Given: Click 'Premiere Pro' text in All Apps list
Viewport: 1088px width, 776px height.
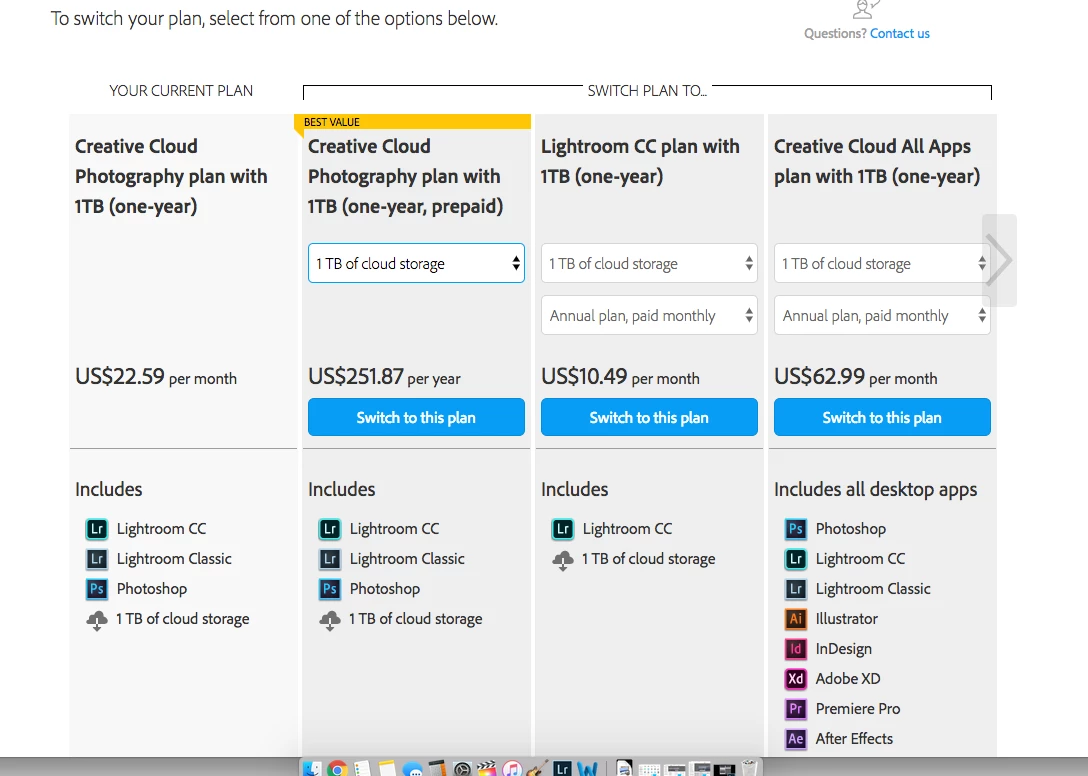Looking at the screenshot, I should 858,709.
